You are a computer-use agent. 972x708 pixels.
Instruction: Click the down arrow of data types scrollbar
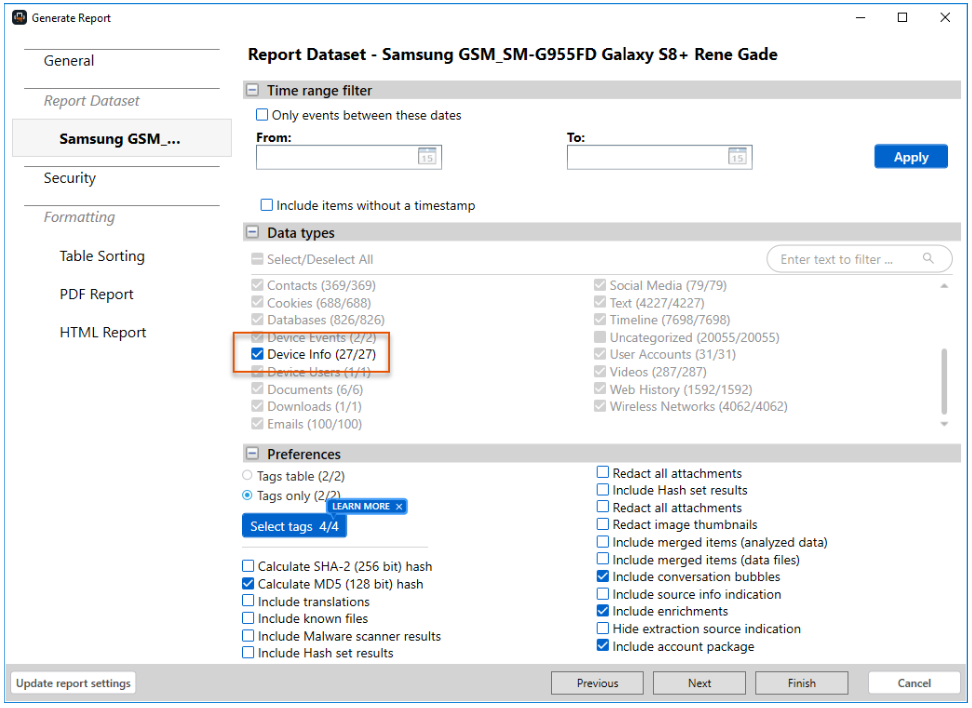[944, 424]
